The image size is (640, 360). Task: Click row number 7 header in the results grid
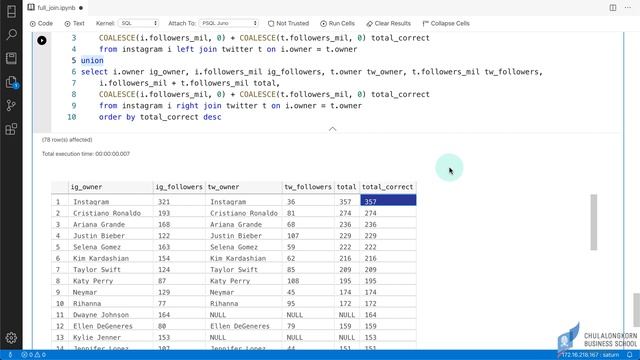(60, 269)
